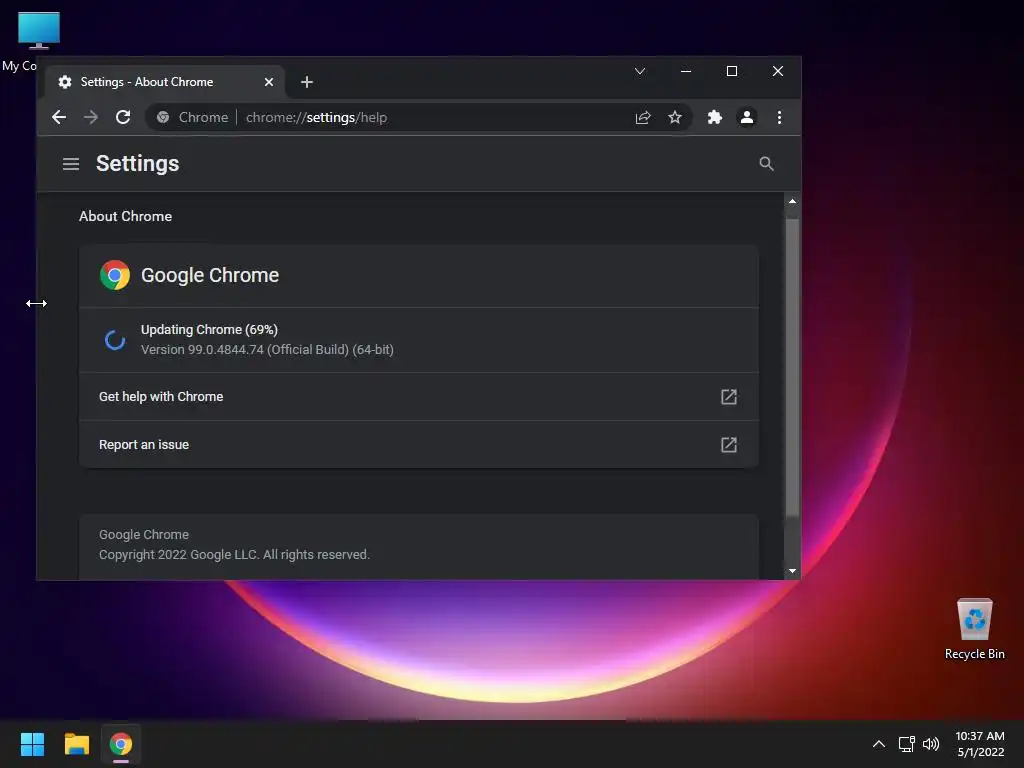Screen dimensions: 1024x768
Task: Click the Chrome taskbar icon
Action: pos(121,744)
